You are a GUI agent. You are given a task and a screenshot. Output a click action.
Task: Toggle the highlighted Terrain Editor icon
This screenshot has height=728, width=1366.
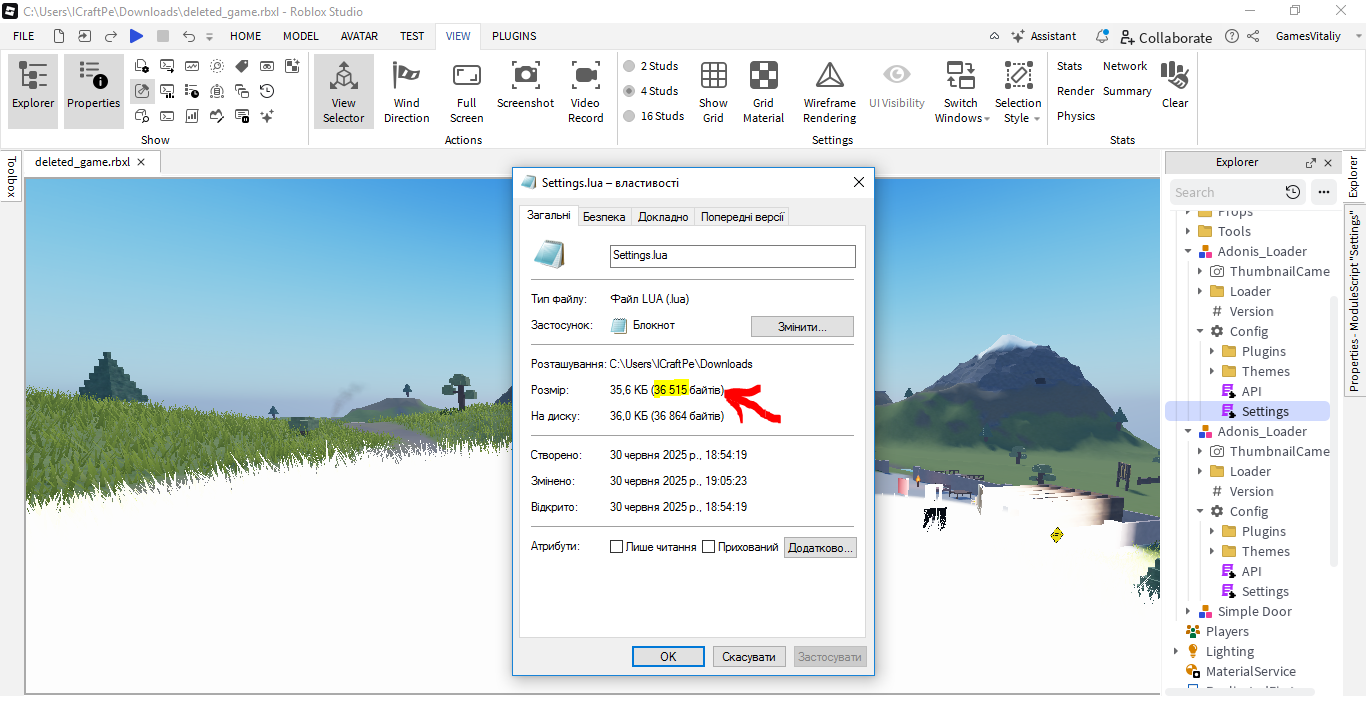tap(142, 91)
